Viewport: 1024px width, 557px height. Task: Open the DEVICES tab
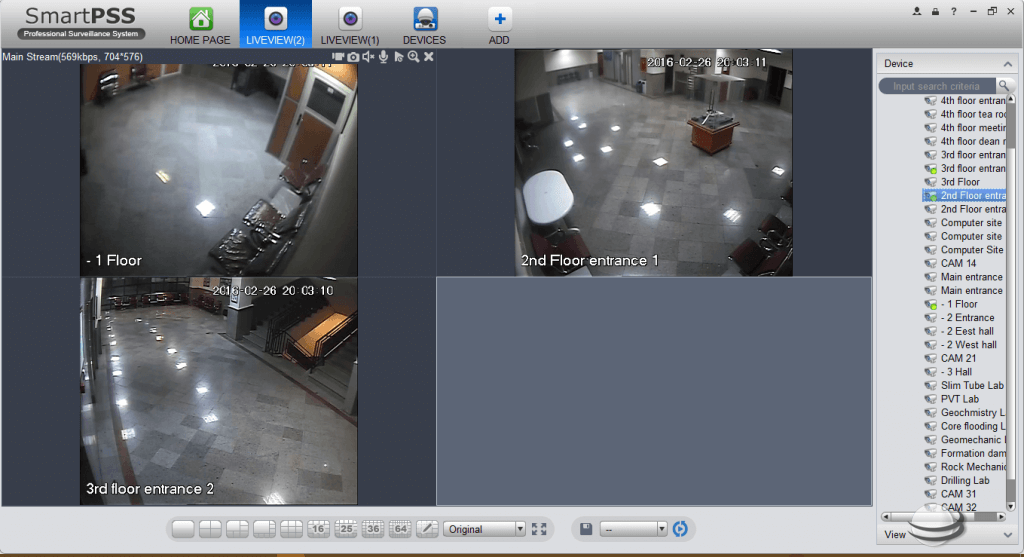point(424,25)
